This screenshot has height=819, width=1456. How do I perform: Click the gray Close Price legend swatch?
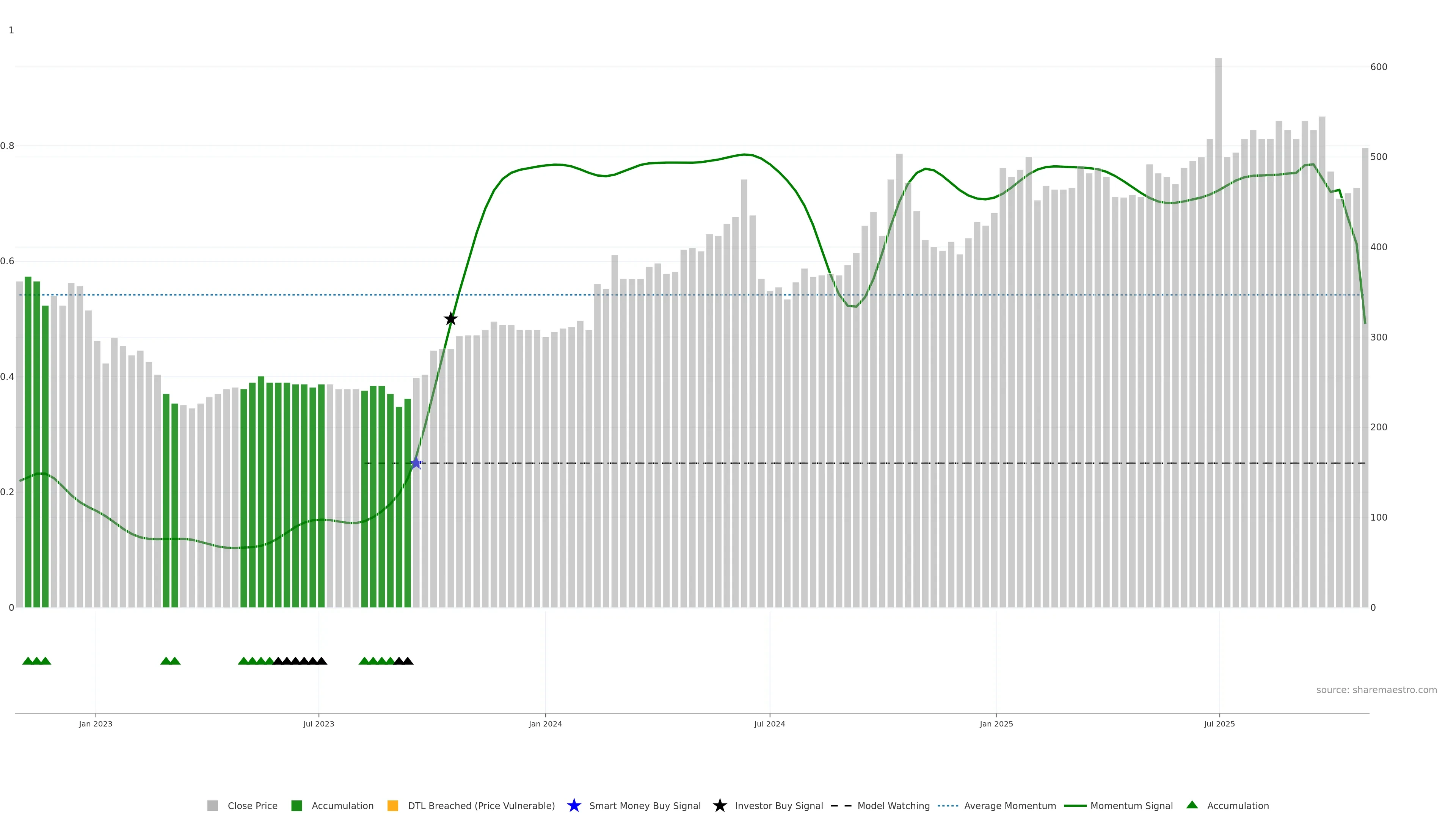(212, 805)
